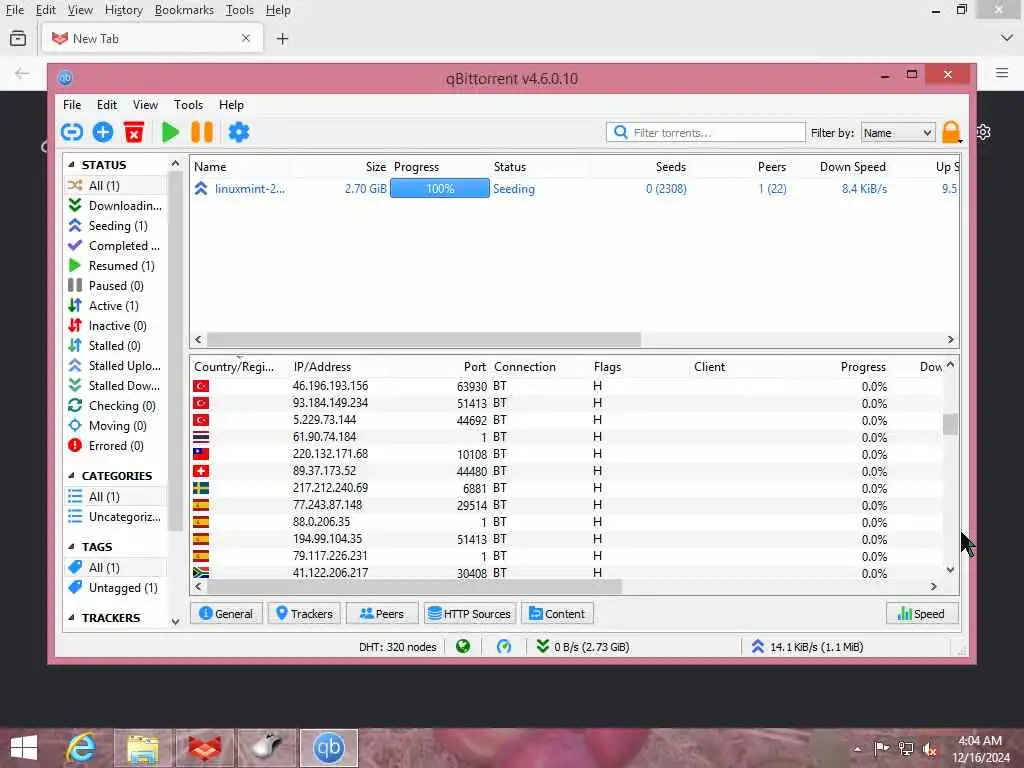Select the Stalled Downloading status filter

(116, 386)
